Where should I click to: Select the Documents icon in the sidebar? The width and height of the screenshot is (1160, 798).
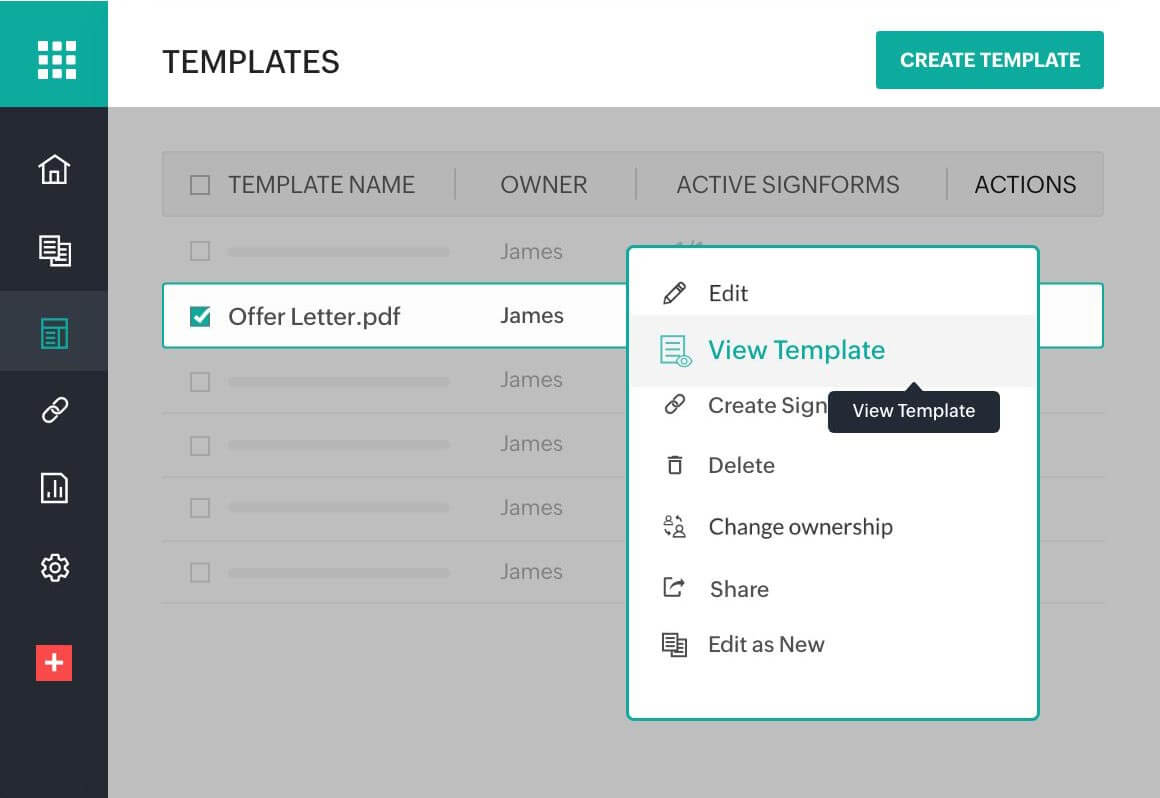click(x=54, y=252)
